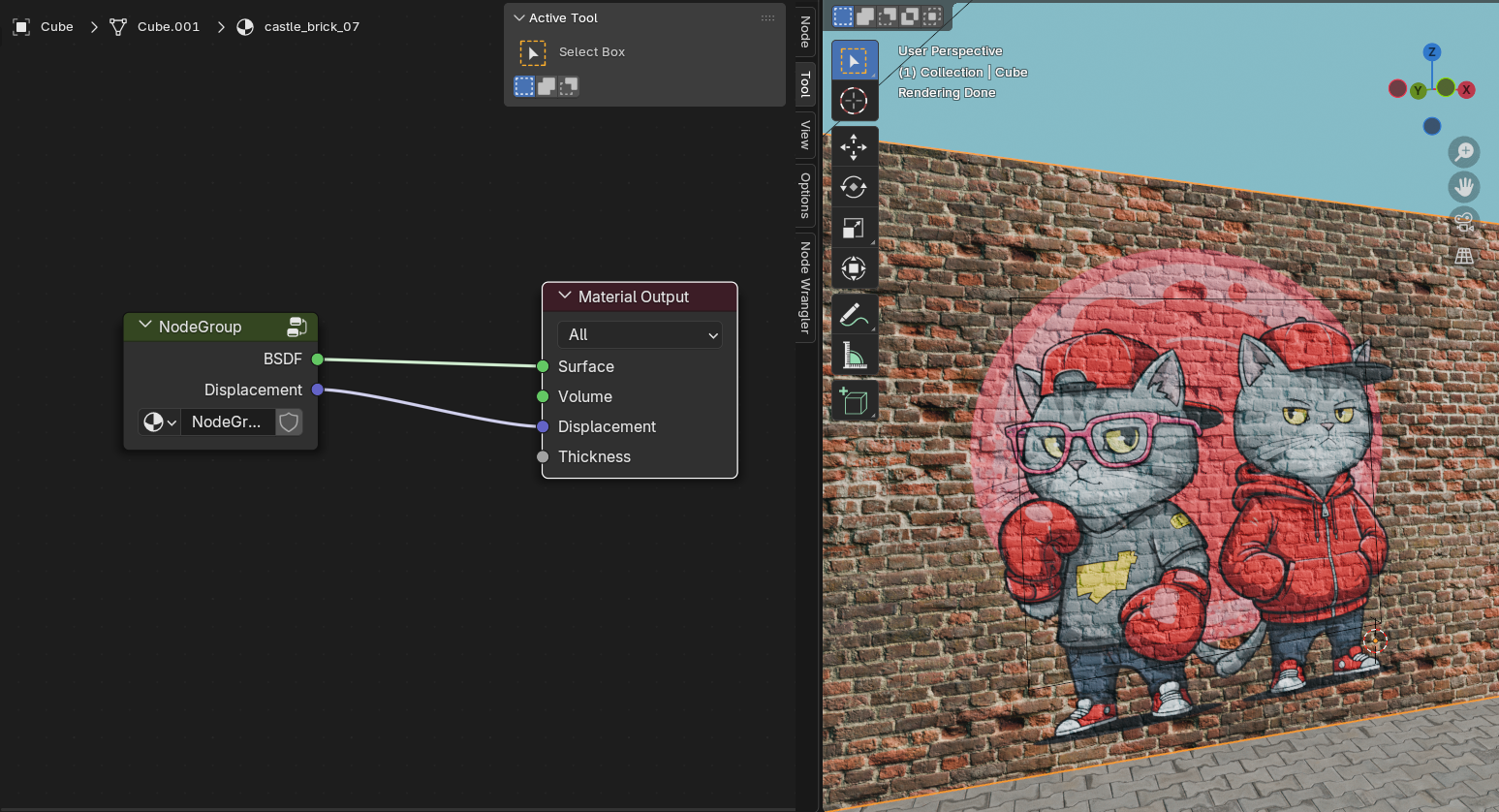Click the Material Output Thickness input socket
The image size is (1499, 812).
click(x=543, y=456)
